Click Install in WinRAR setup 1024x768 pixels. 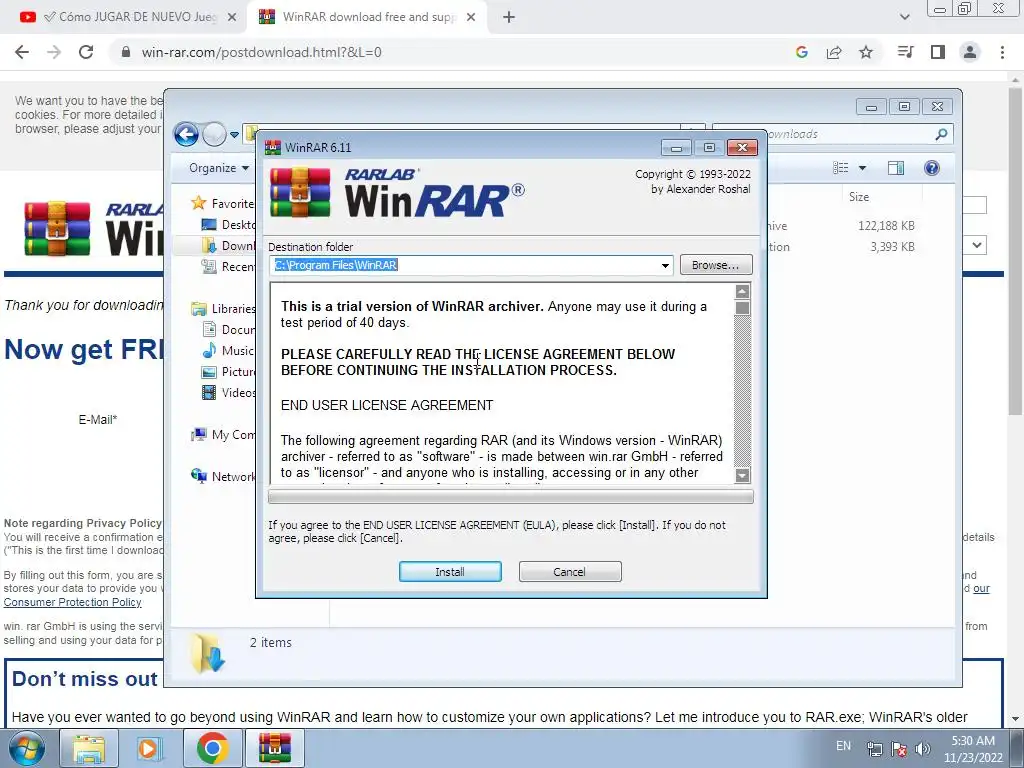tap(450, 571)
